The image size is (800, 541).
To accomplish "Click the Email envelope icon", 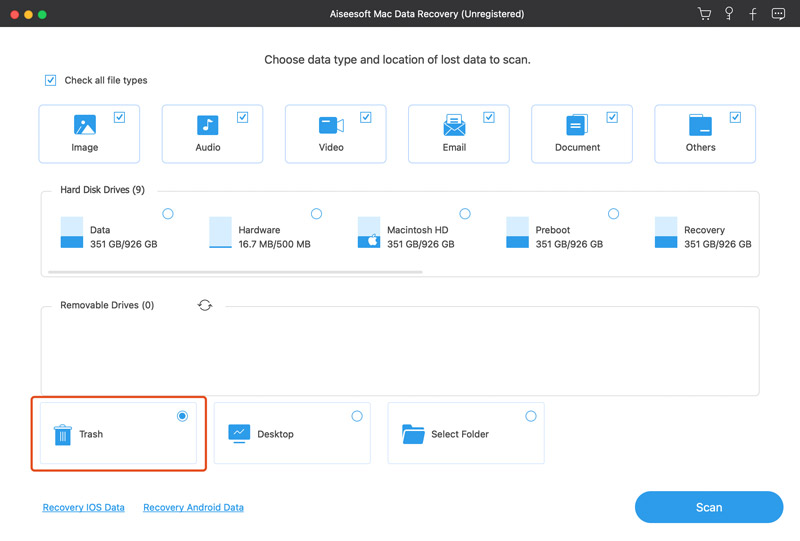I will pyautogui.click(x=454, y=126).
